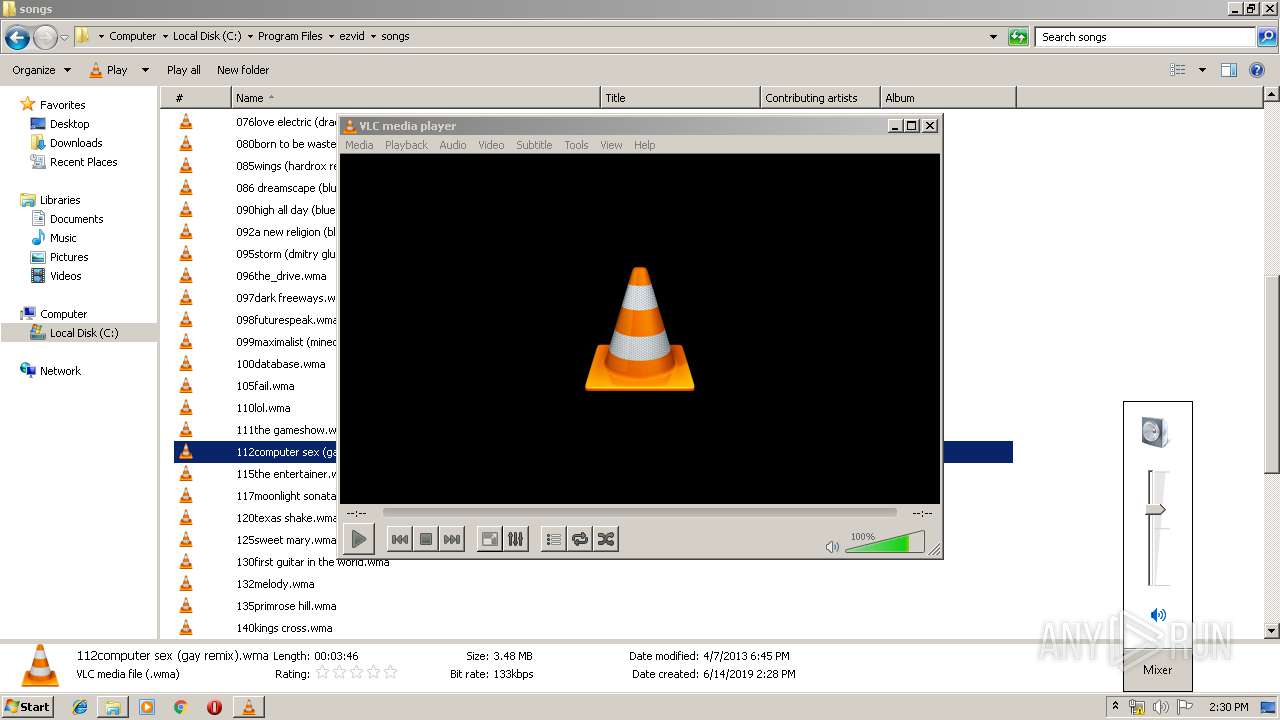Open Explorer Organize dropdown

tap(41, 70)
